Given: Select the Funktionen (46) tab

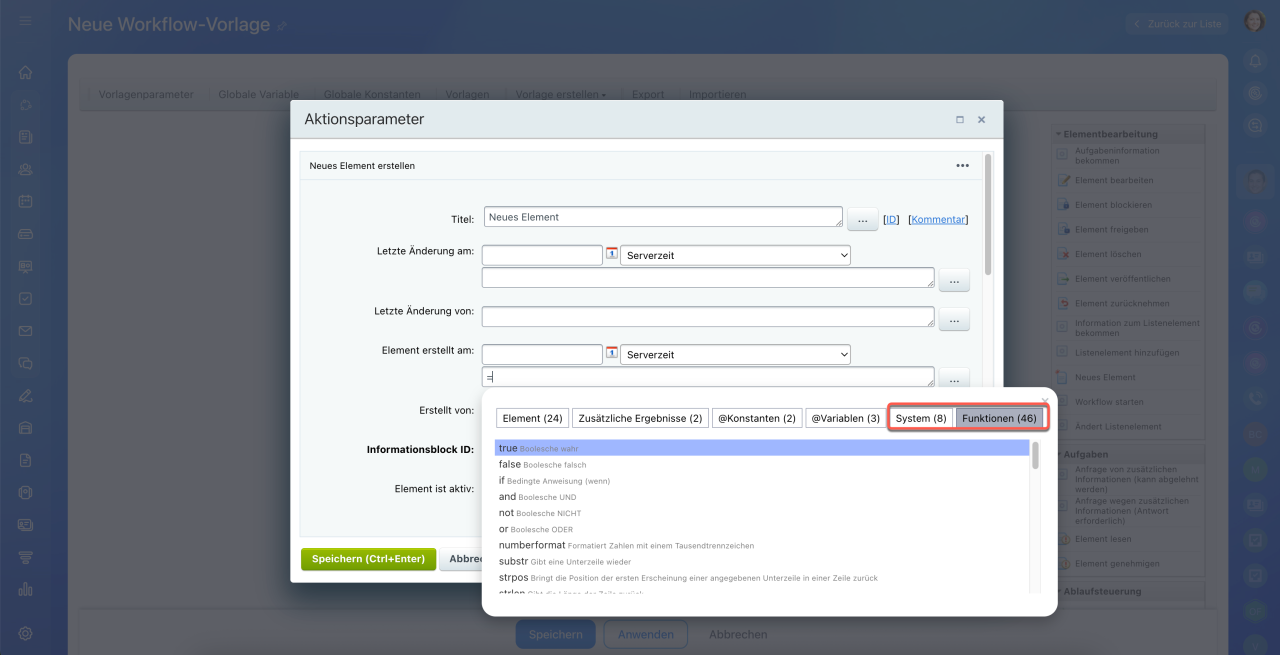Looking at the screenshot, I should coord(999,418).
